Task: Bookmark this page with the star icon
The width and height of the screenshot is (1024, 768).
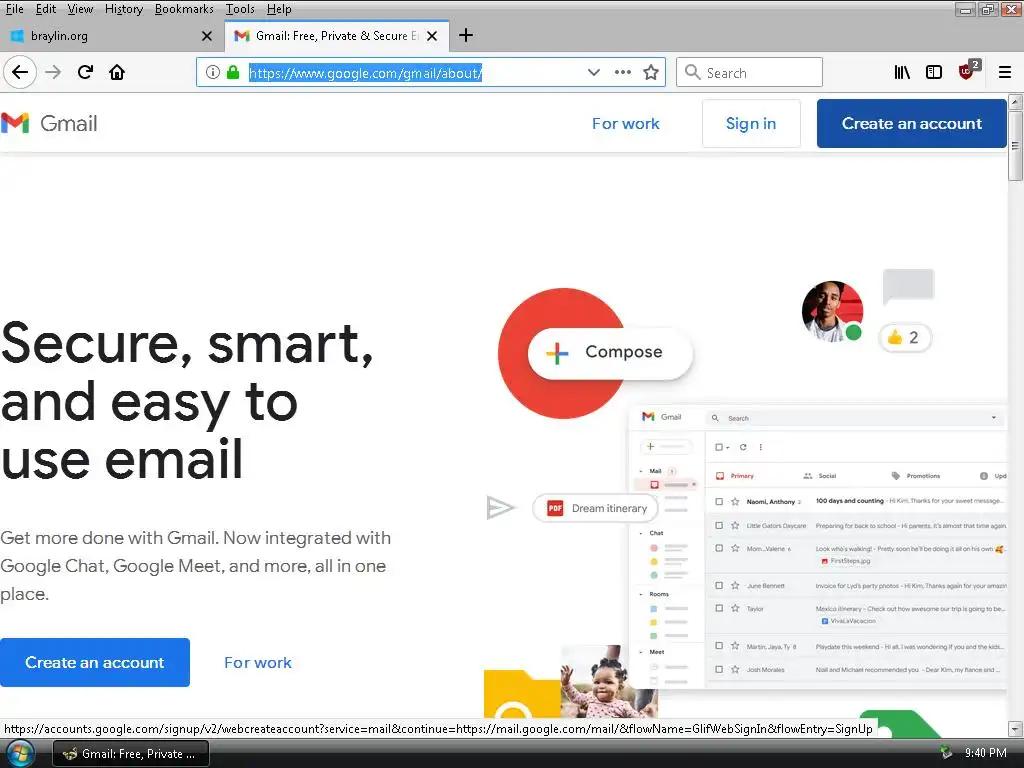Action: tap(650, 72)
